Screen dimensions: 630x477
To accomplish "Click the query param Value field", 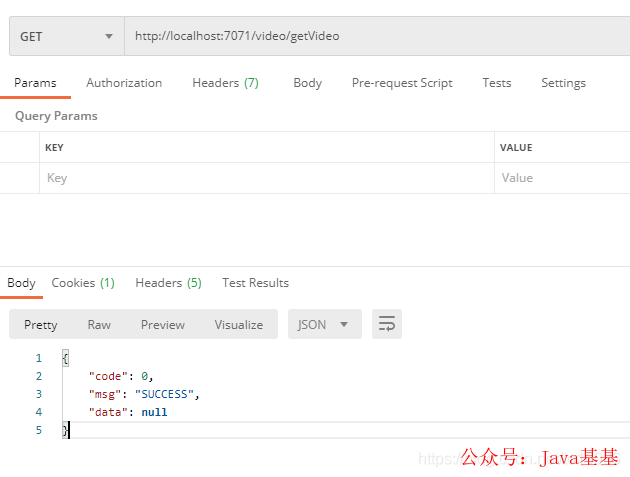I will pyautogui.click(x=562, y=178).
